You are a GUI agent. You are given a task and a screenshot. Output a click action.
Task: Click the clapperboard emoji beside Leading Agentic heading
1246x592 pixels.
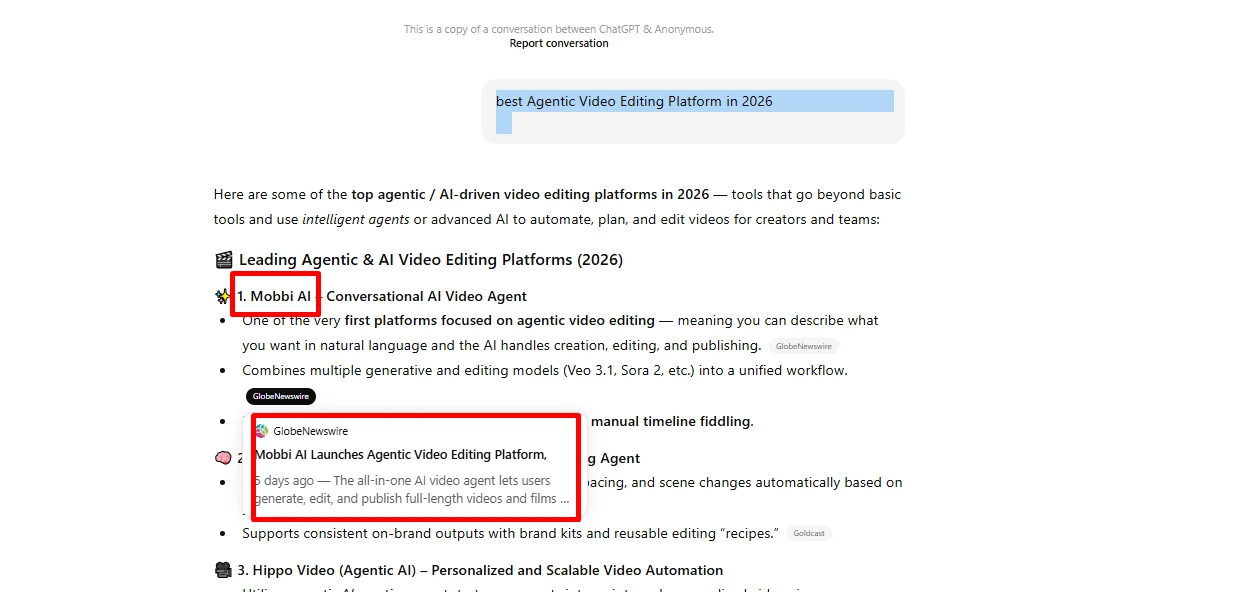pos(224,260)
